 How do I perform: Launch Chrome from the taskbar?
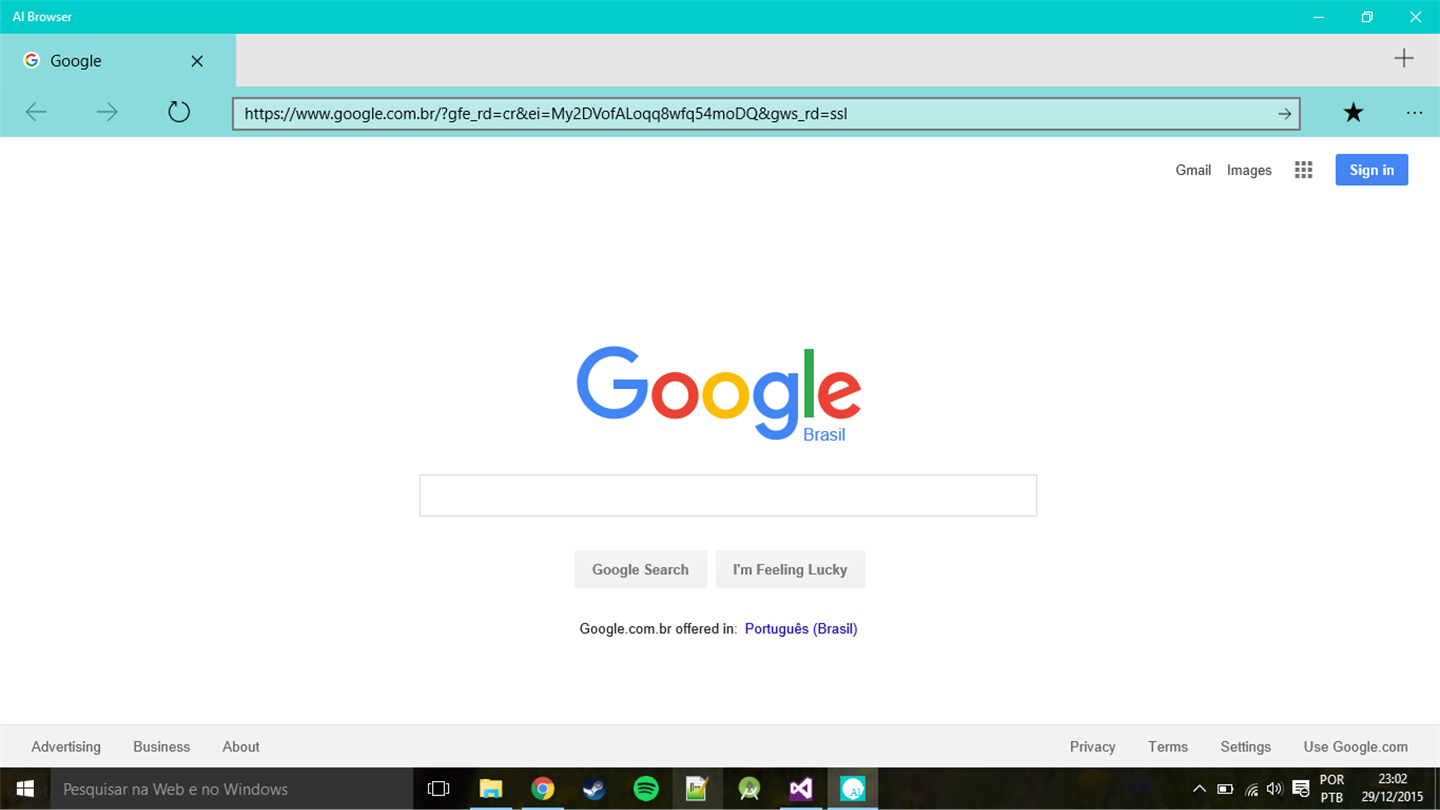[542, 789]
